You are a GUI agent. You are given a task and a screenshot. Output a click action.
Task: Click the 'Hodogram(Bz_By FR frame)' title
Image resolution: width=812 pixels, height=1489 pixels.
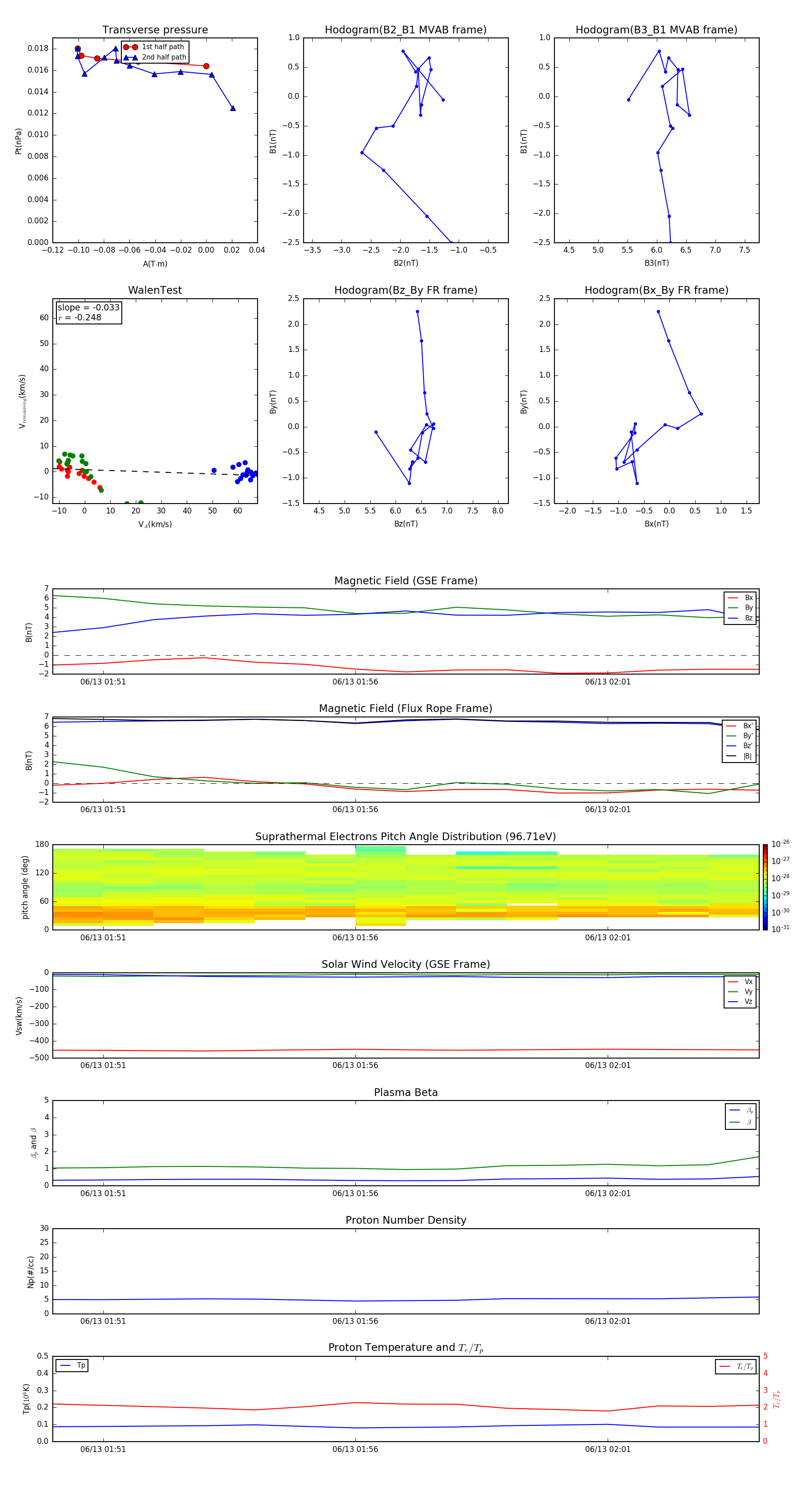(x=406, y=290)
